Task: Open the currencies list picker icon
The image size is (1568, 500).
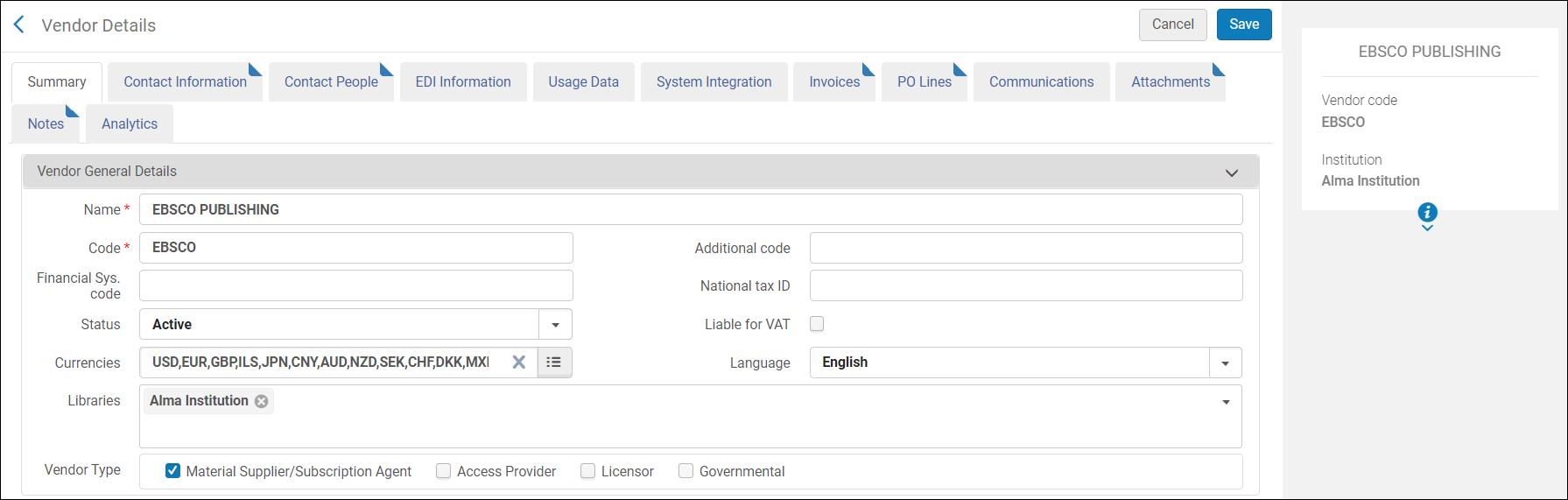Action: [554, 362]
